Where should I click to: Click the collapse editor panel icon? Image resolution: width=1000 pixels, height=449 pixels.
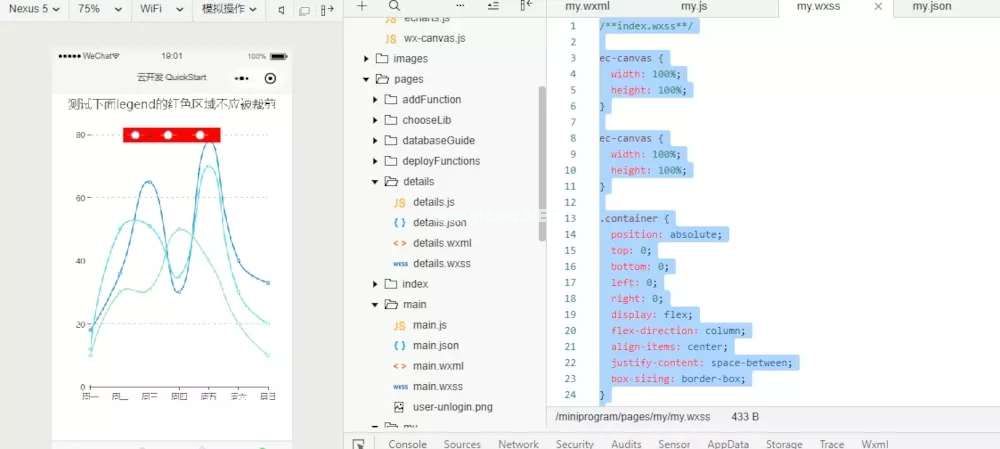(x=527, y=6)
